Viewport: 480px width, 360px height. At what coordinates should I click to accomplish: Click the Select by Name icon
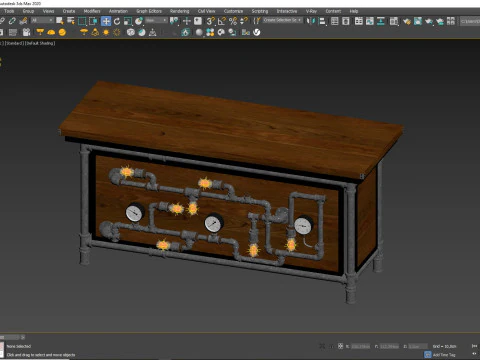pyautogui.click(x=71, y=21)
